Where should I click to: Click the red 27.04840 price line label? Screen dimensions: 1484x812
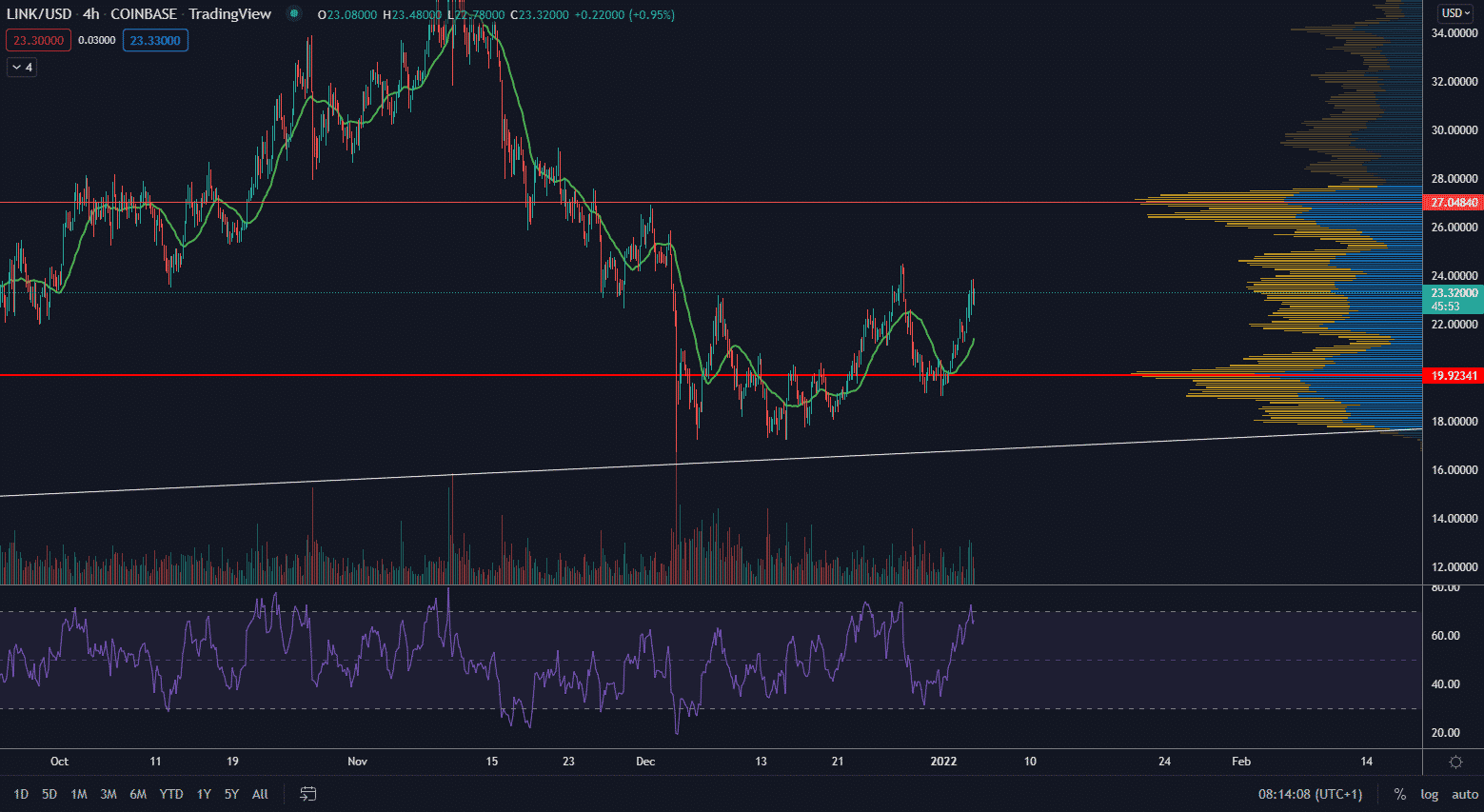pos(1454,203)
